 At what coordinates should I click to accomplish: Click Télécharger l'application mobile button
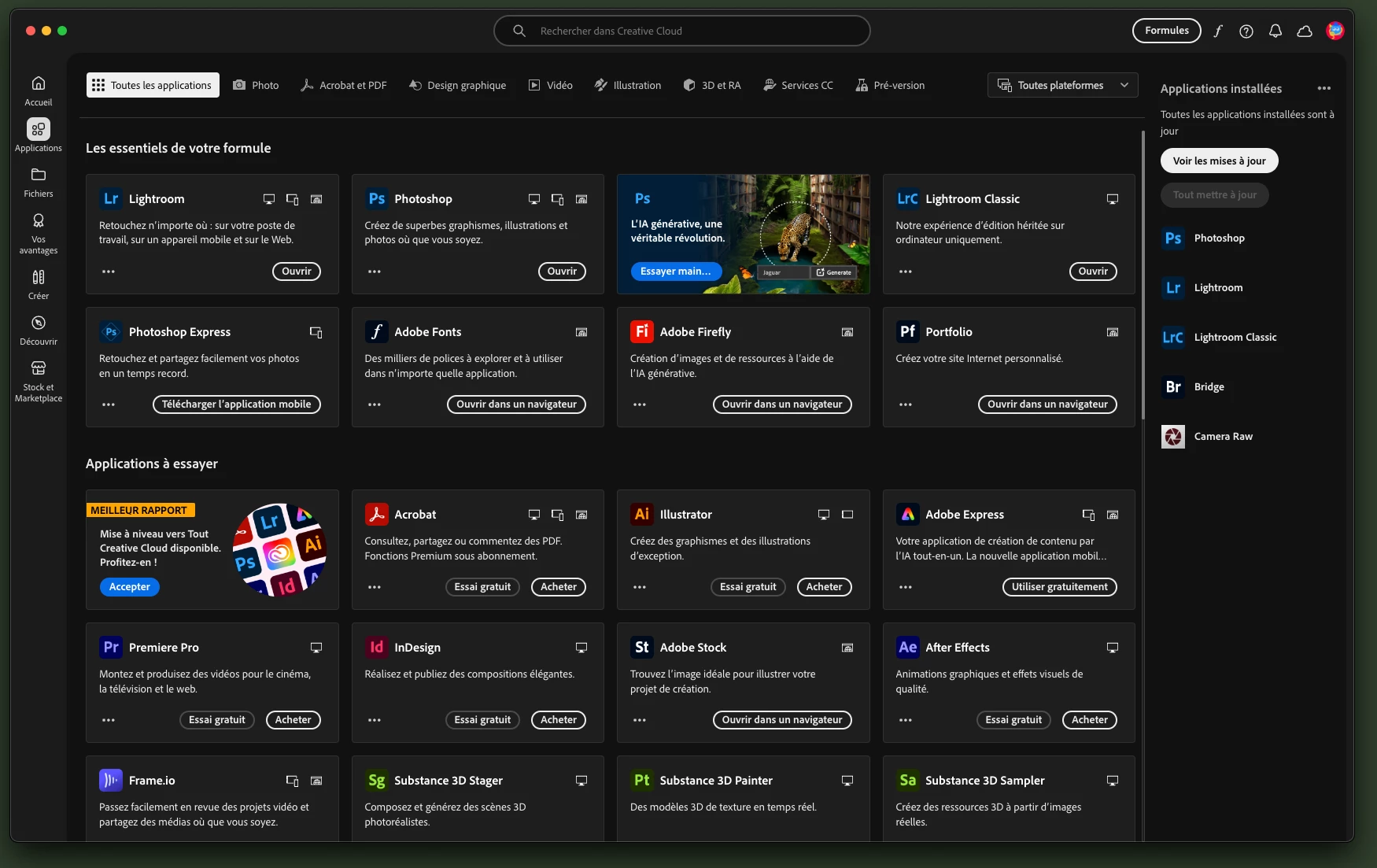point(236,404)
